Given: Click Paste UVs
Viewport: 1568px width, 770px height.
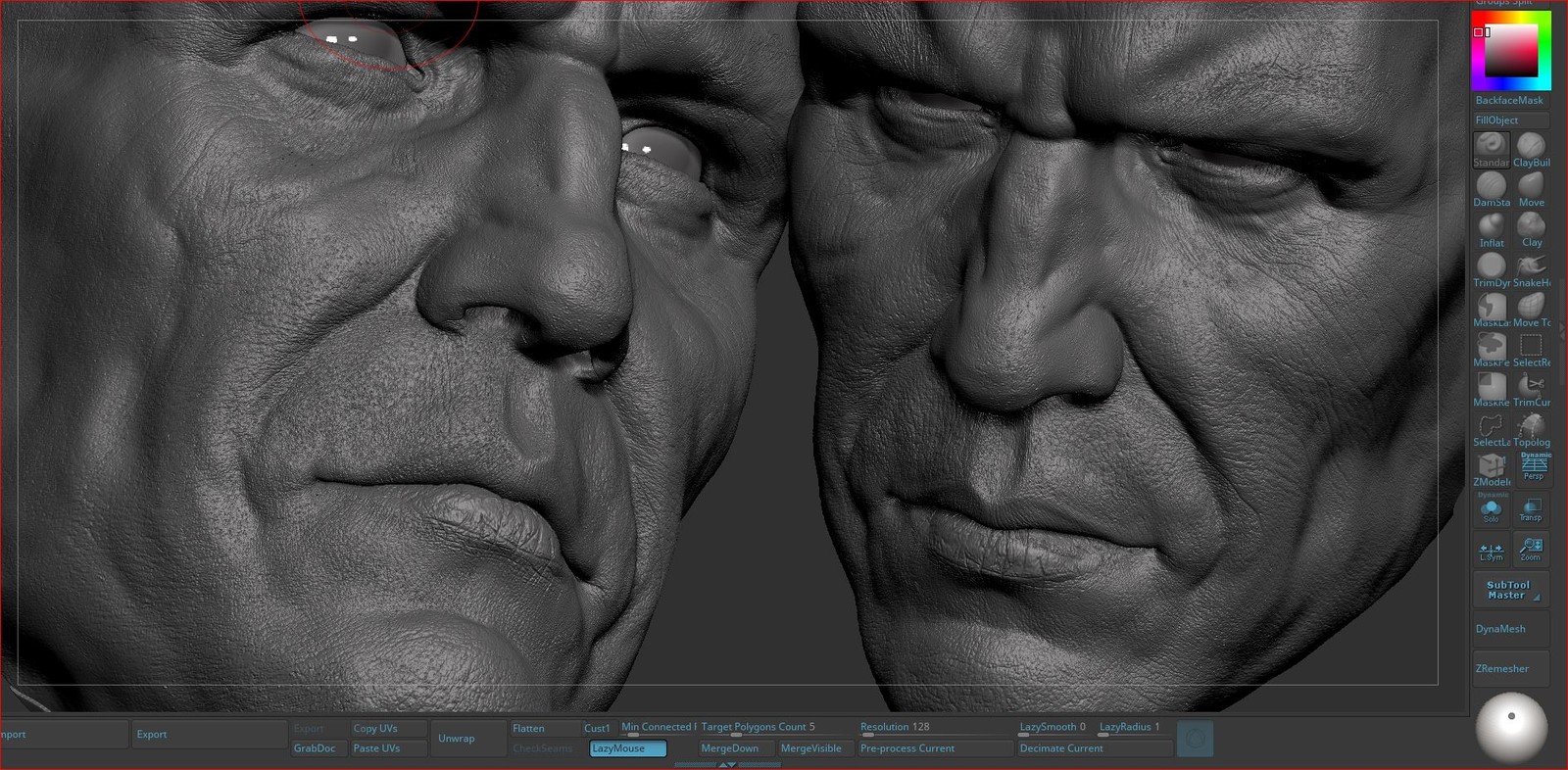Looking at the screenshot, I should (x=389, y=748).
